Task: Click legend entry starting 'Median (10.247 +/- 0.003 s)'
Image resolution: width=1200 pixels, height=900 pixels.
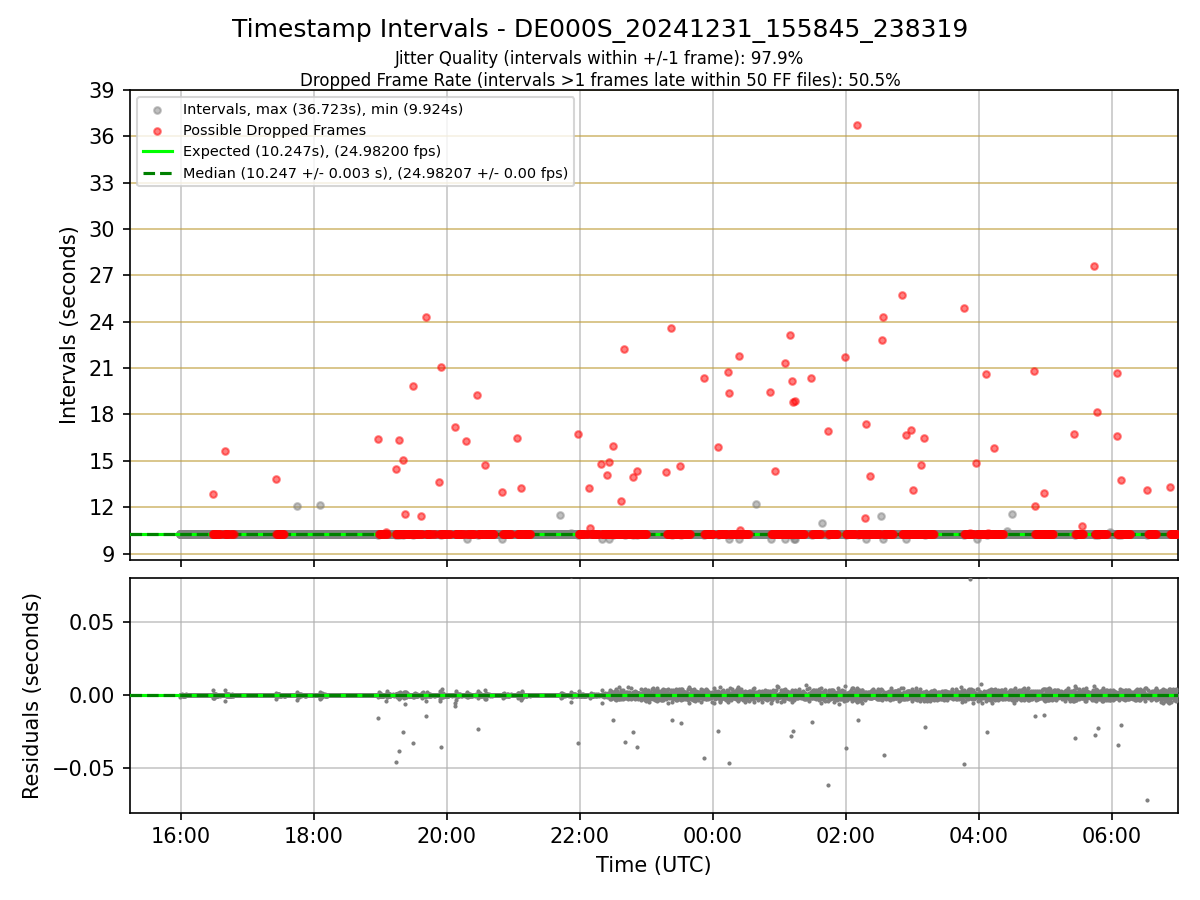Action: click(x=375, y=173)
